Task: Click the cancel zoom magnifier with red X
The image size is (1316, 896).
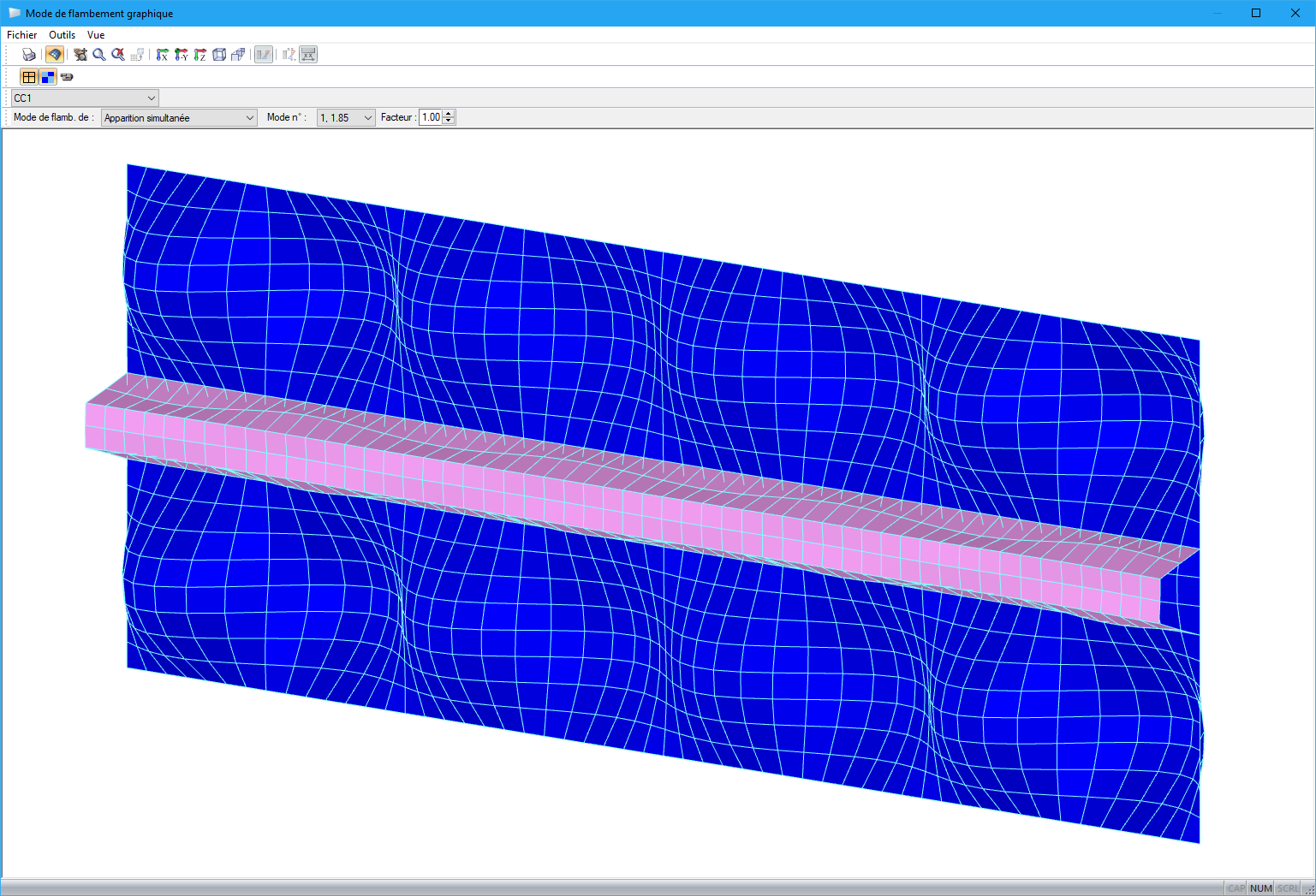Action: [x=118, y=55]
